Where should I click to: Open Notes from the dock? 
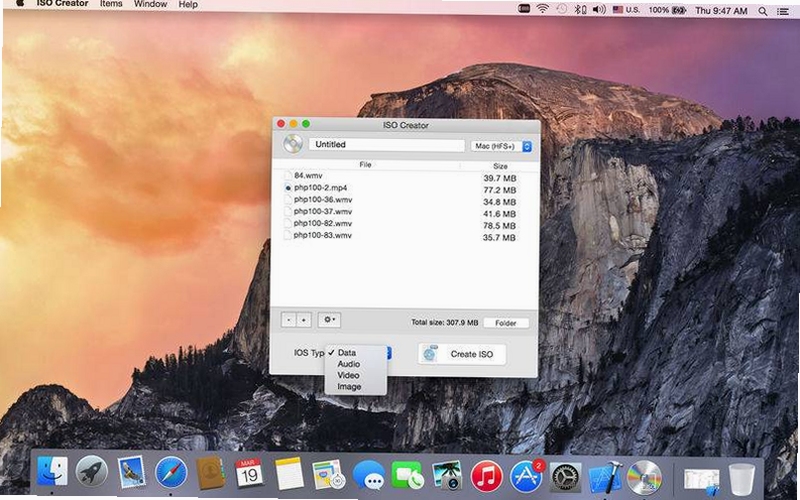coord(289,473)
